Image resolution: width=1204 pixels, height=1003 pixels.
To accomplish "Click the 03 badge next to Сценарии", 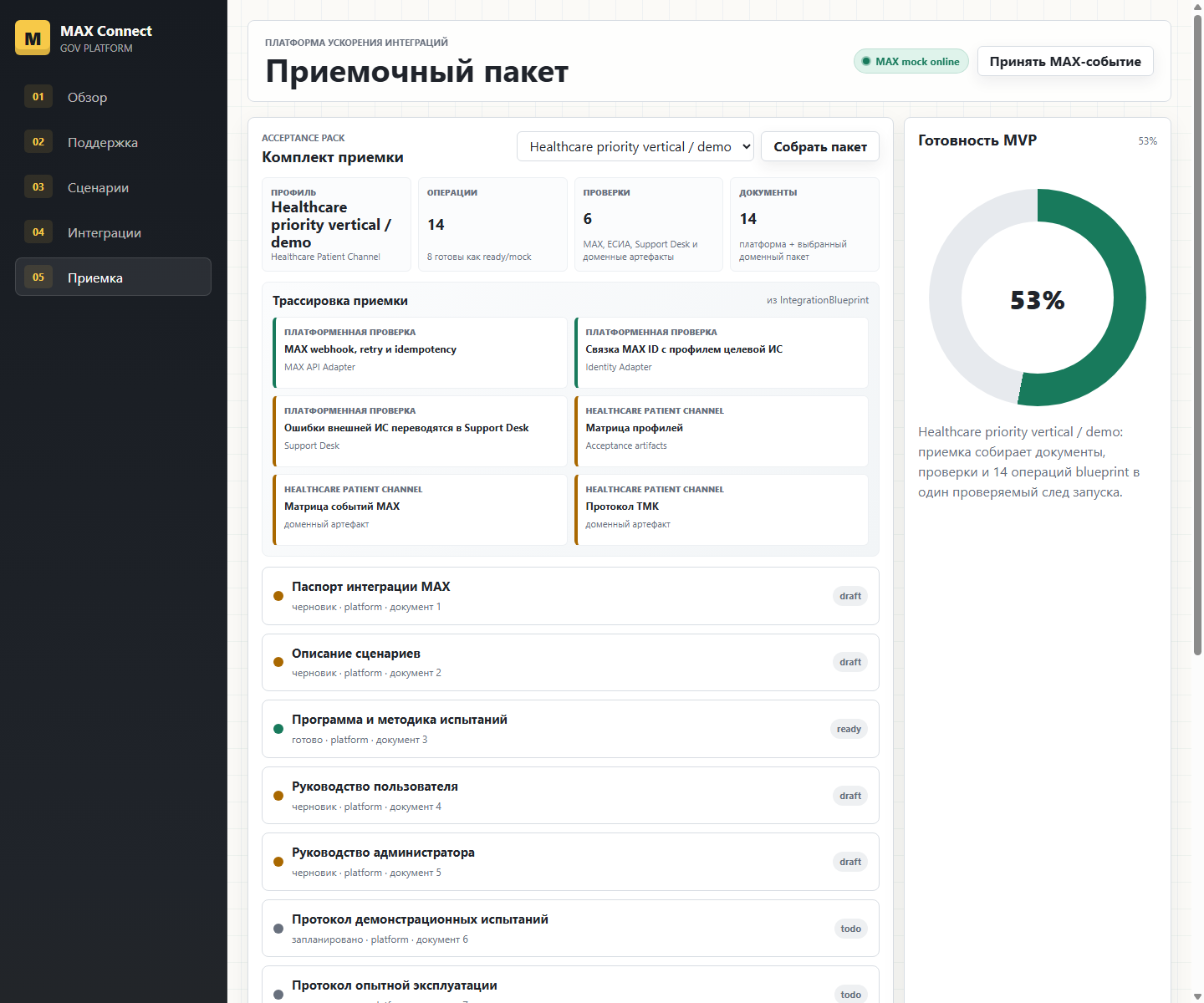I will [38, 186].
